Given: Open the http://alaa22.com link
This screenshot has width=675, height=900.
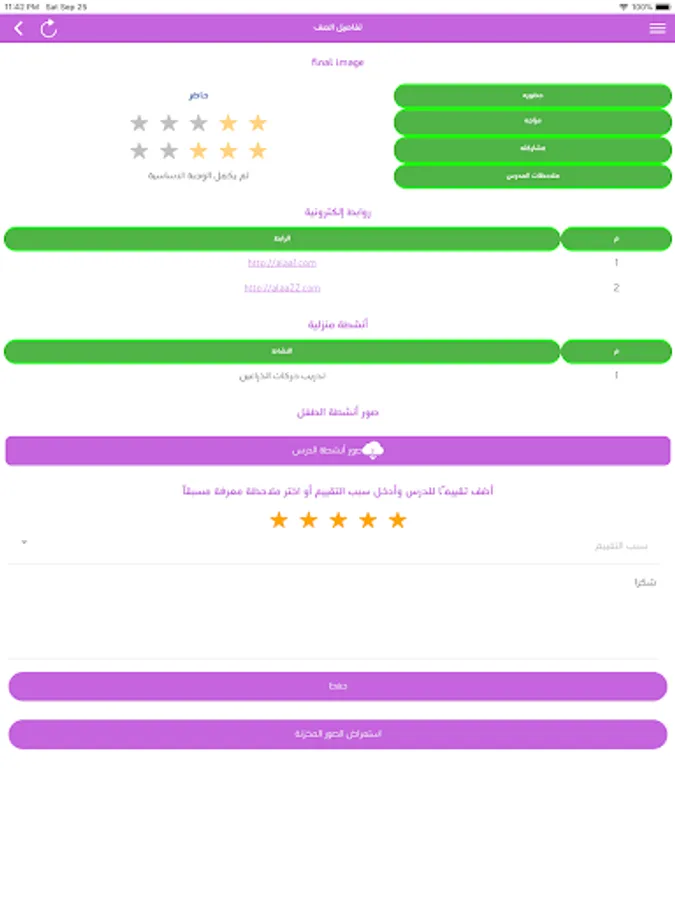Looking at the screenshot, I should pyautogui.click(x=282, y=288).
